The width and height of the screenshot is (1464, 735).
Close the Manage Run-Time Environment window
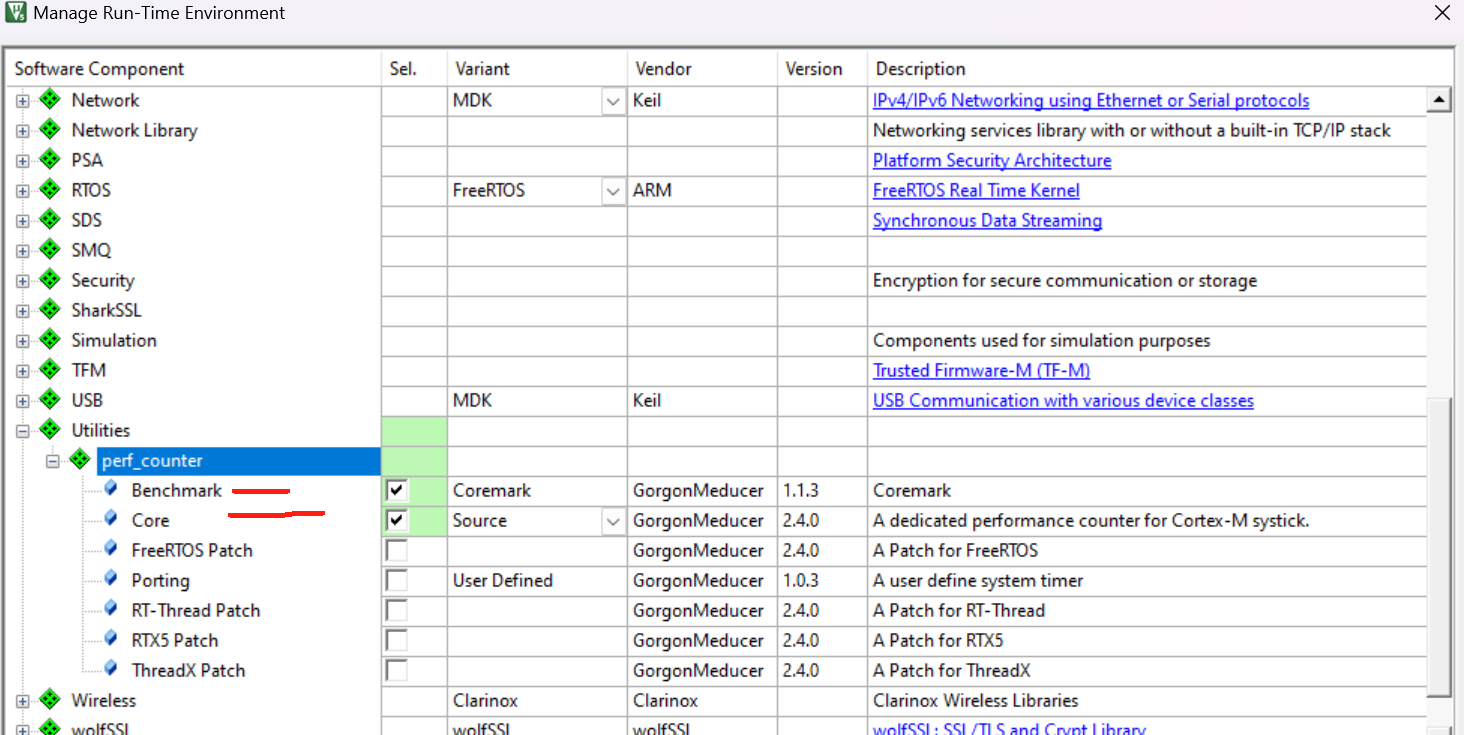pos(1441,13)
